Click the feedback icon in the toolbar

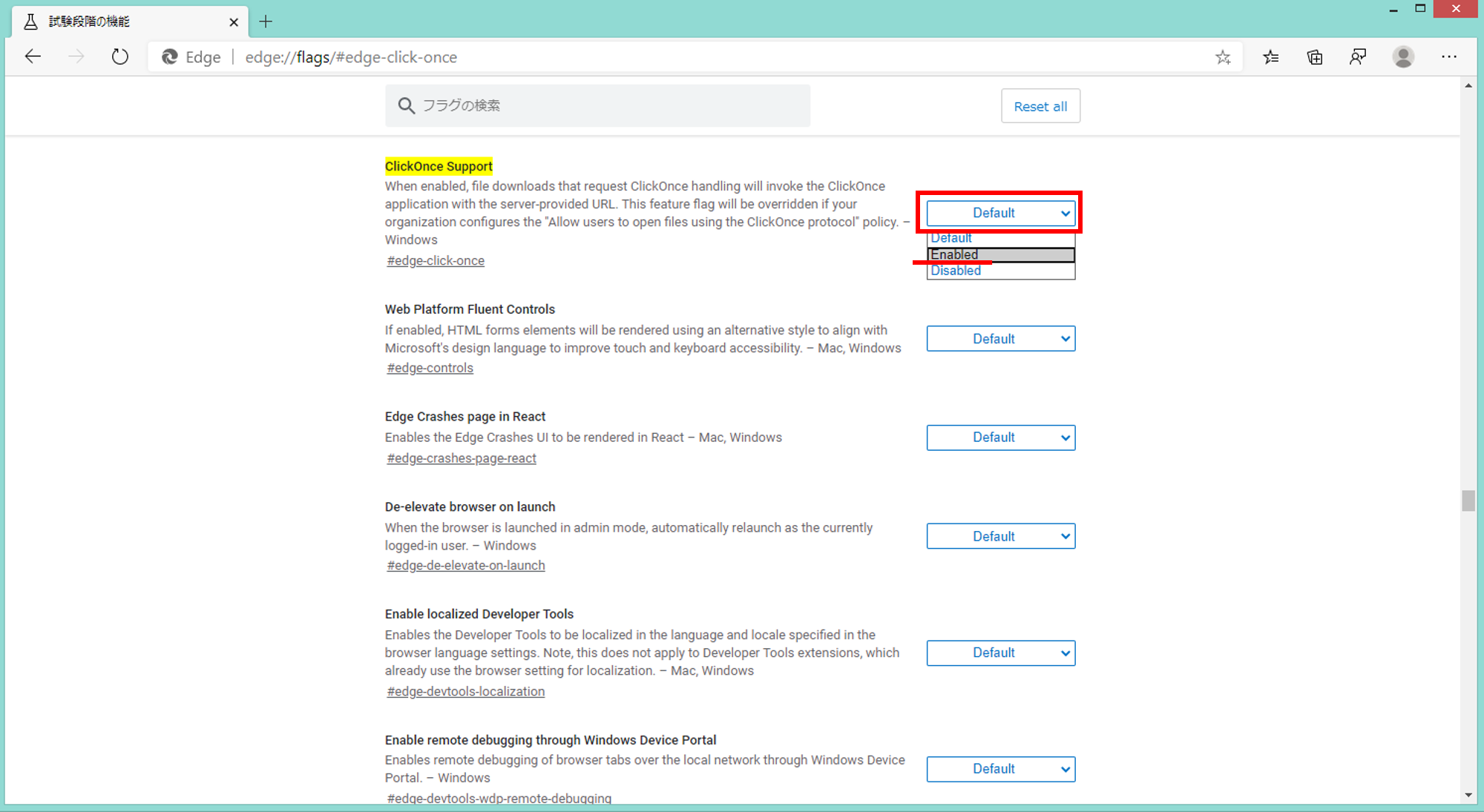(1358, 57)
